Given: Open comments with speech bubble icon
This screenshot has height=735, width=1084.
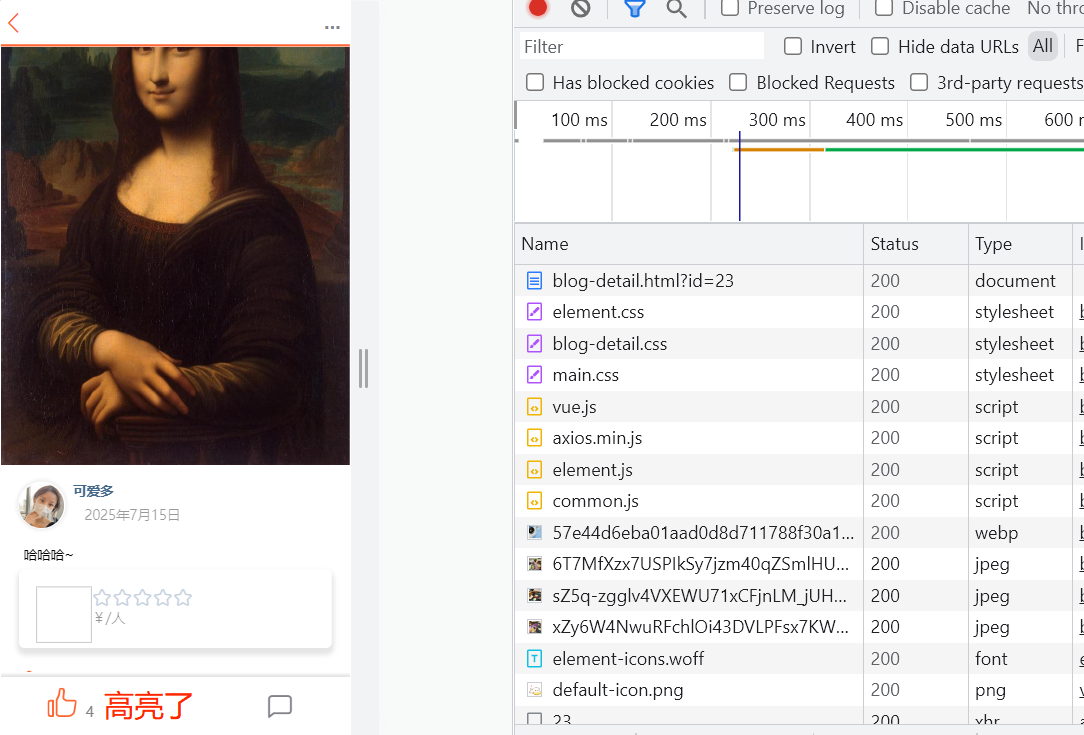Looking at the screenshot, I should click(x=280, y=706).
